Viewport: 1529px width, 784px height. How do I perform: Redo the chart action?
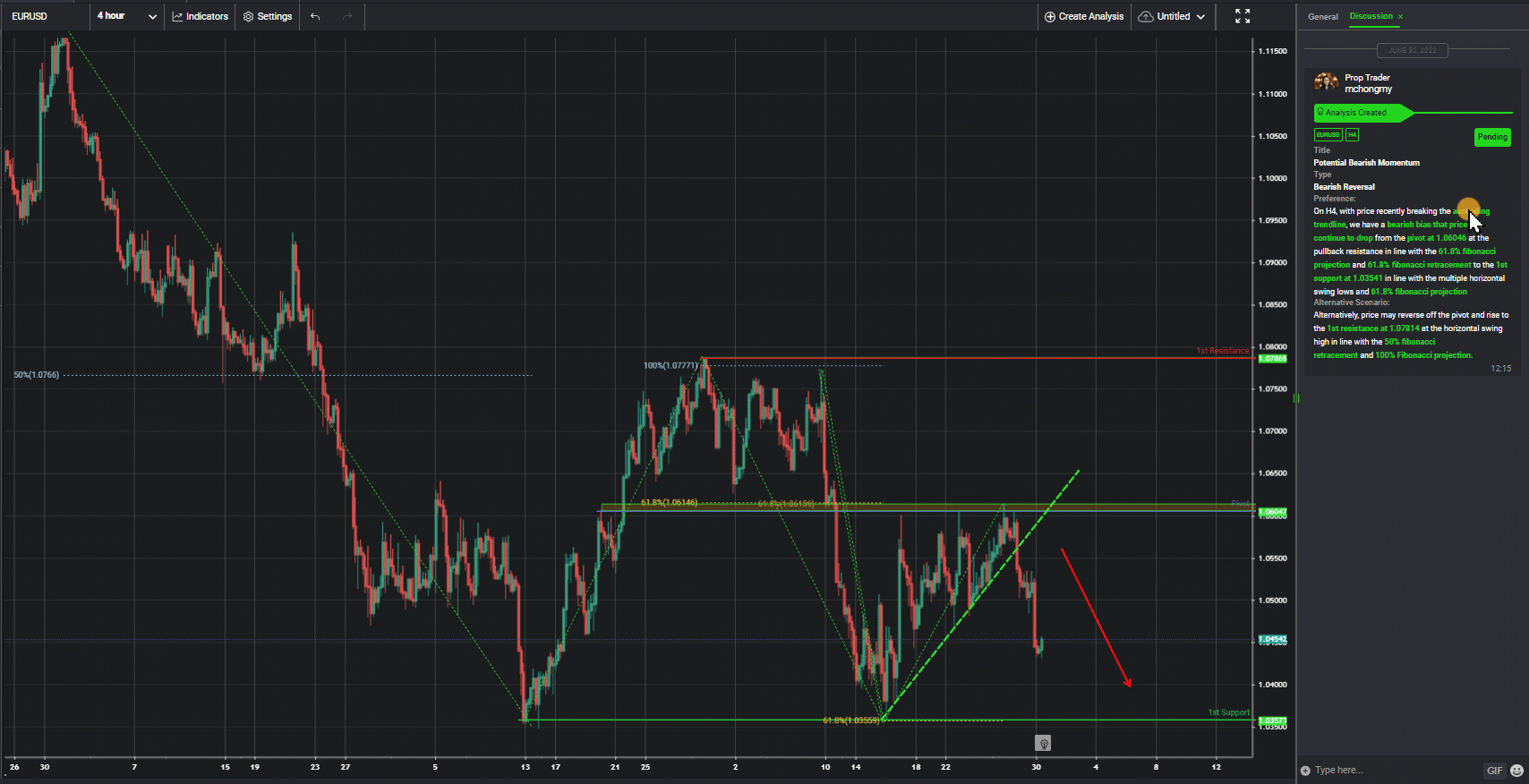coord(347,16)
